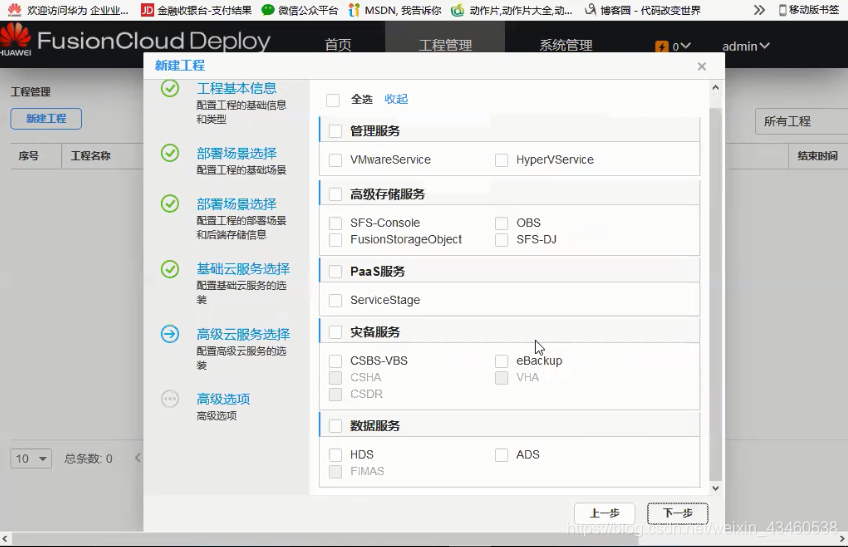Enable the HyperVService checkbox
The width and height of the screenshot is (848, 547).
tap(501, 160)
